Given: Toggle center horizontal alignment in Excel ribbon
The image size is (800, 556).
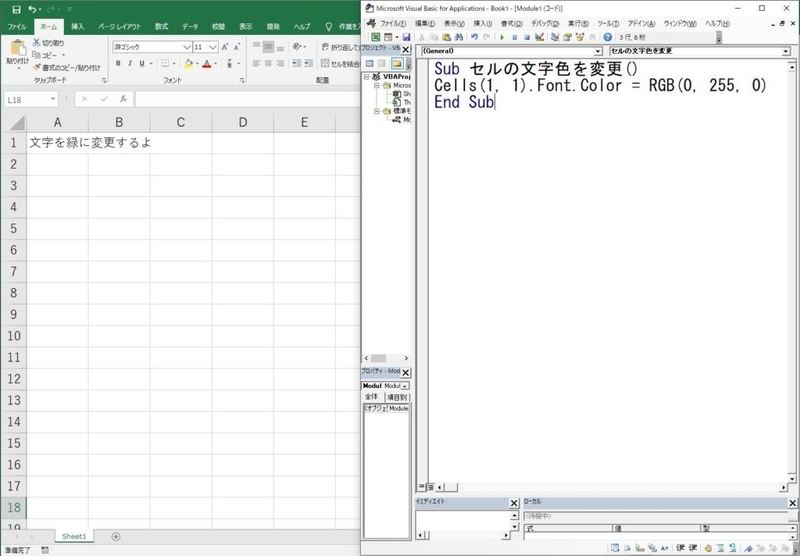Looking at the screenshot, I should 268,63.
